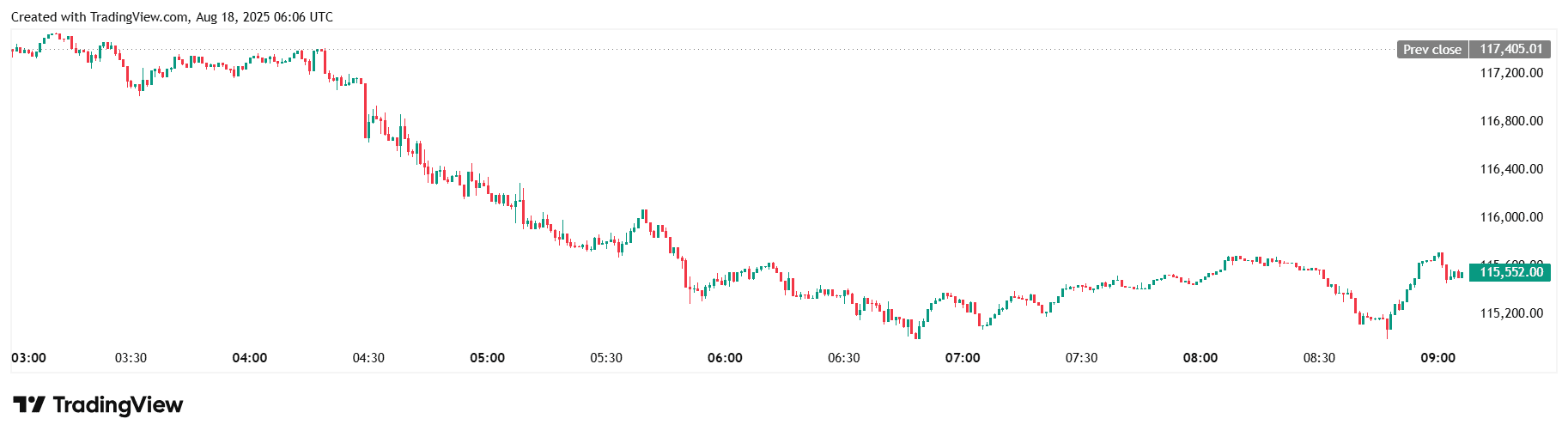Click the 115,200.00 price axis label

tap(1510, 313)
